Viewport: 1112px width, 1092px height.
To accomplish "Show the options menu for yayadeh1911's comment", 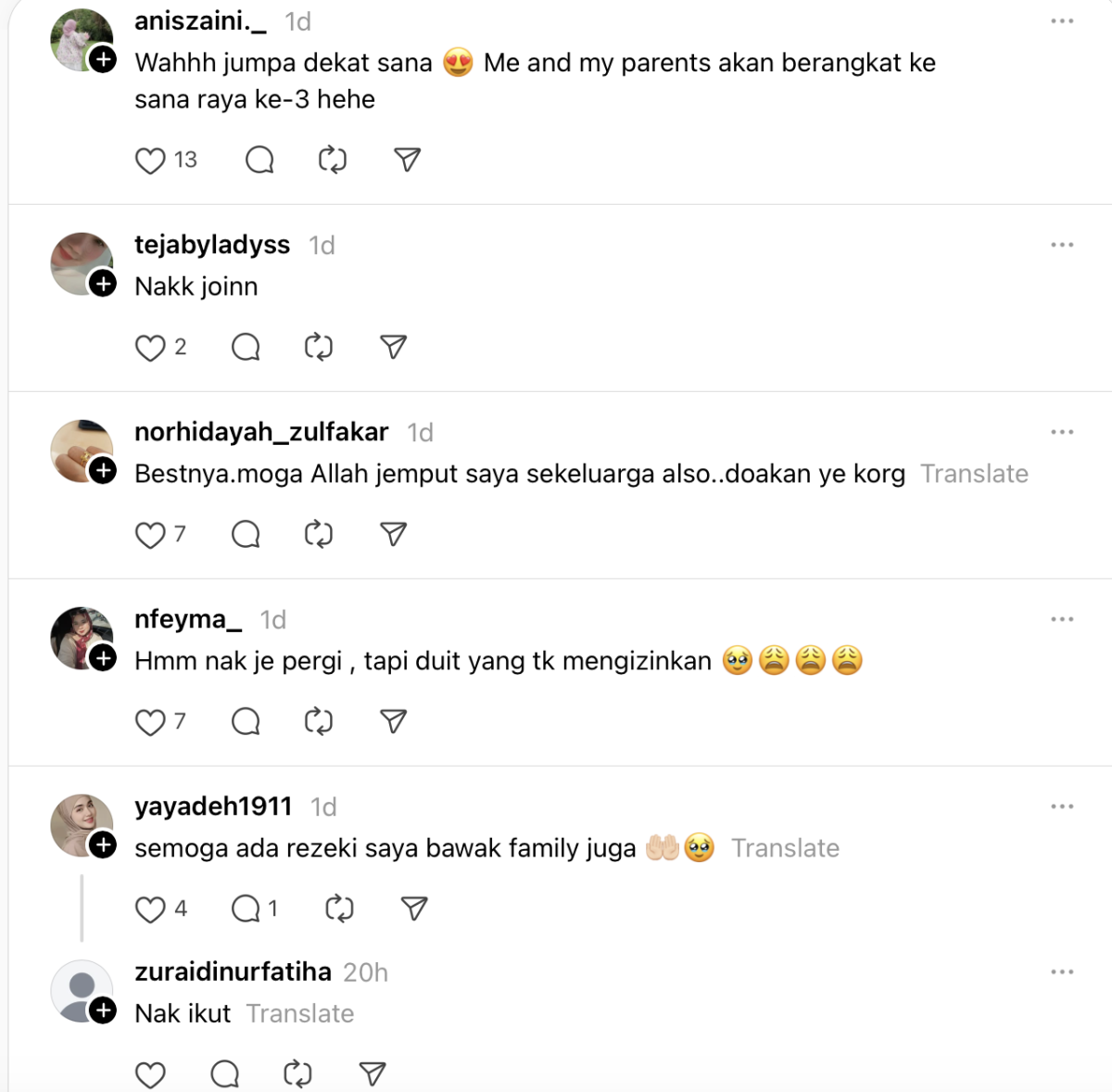I will pos(1062,806).
